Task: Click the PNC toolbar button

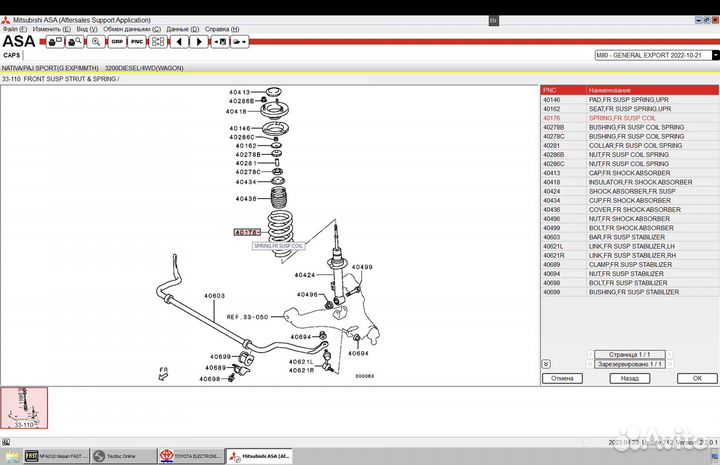Action: [137, 42]
